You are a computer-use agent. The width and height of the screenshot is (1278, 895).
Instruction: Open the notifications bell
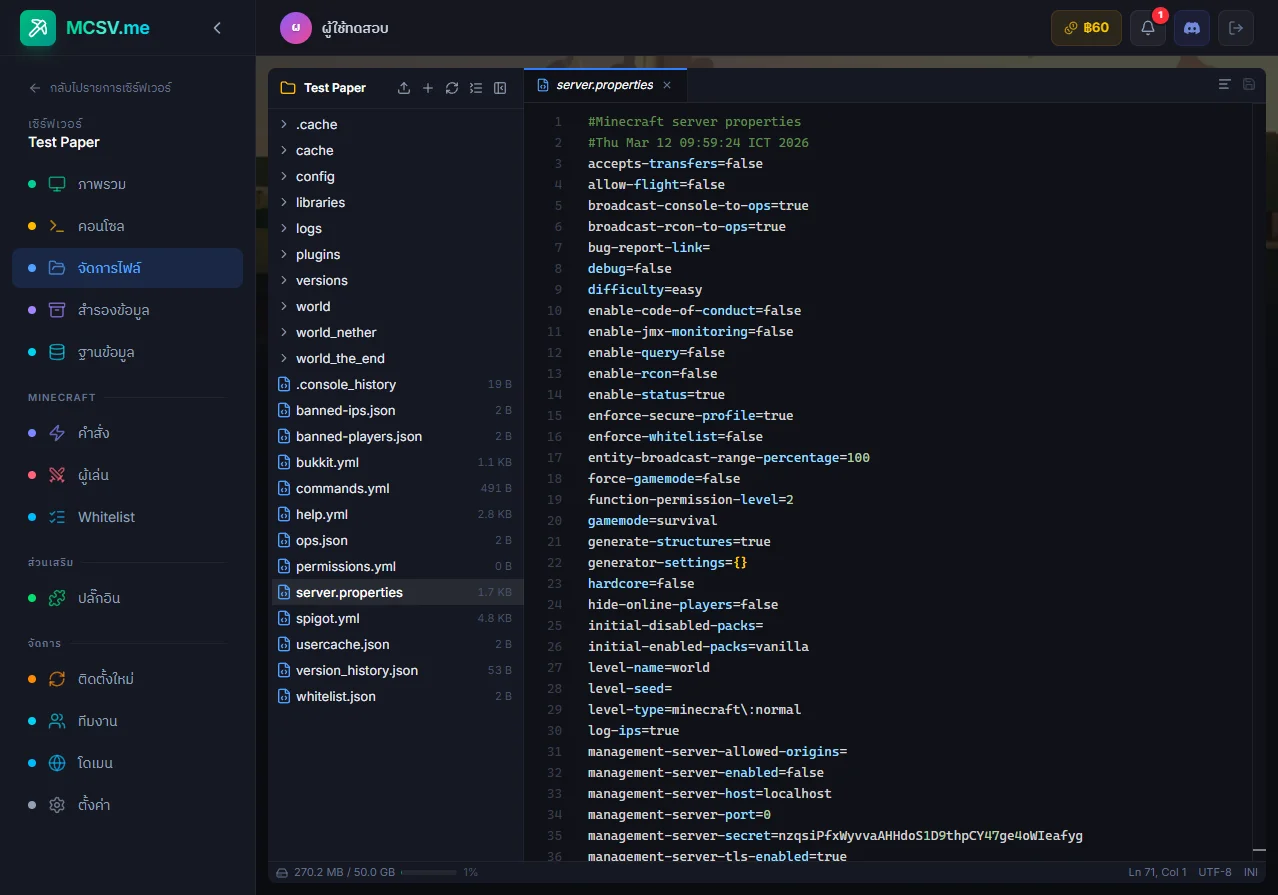(x=1148, y=28)
